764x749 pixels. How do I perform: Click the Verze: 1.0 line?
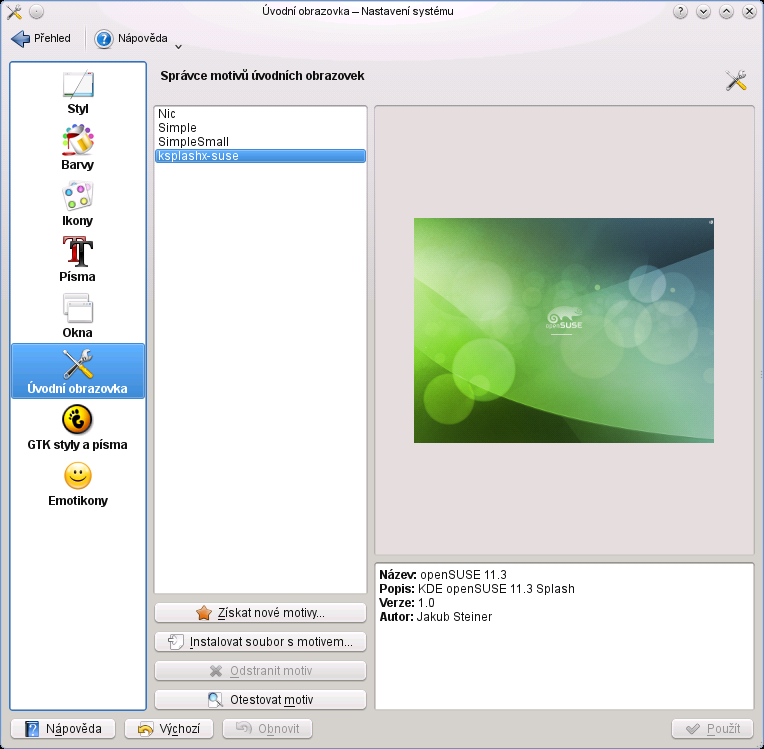pyautogui.click(x=407, y=603)
